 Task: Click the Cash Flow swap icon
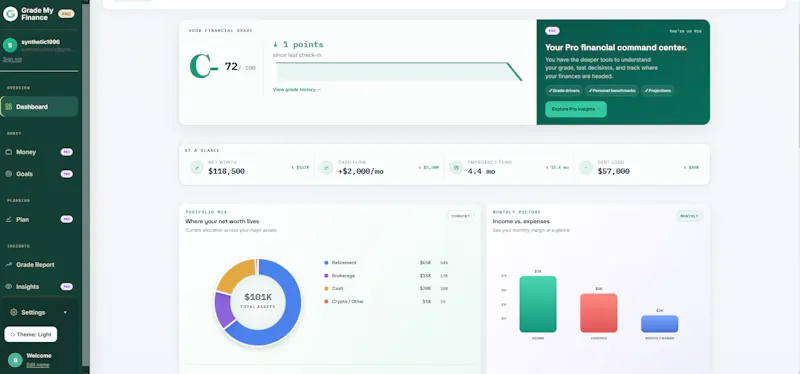(326, 167)
